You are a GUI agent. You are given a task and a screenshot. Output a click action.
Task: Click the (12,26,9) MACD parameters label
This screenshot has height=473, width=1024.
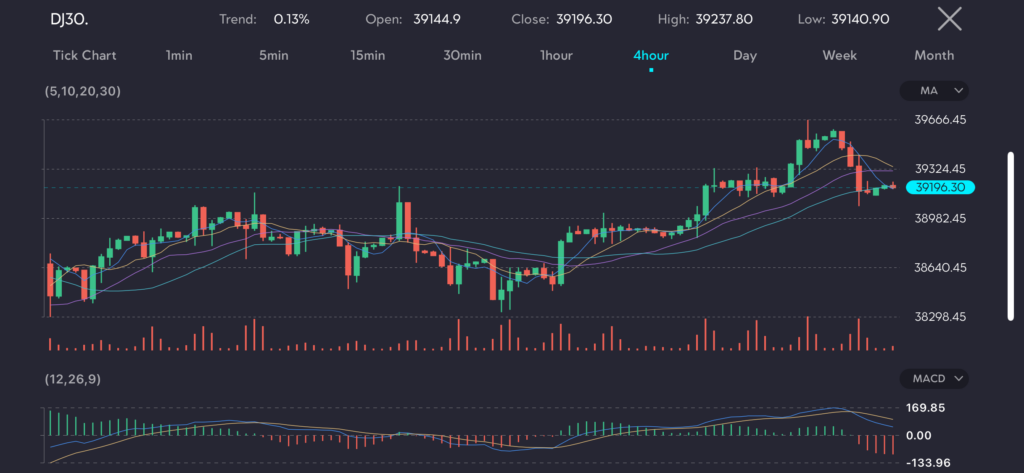point(72,379)
